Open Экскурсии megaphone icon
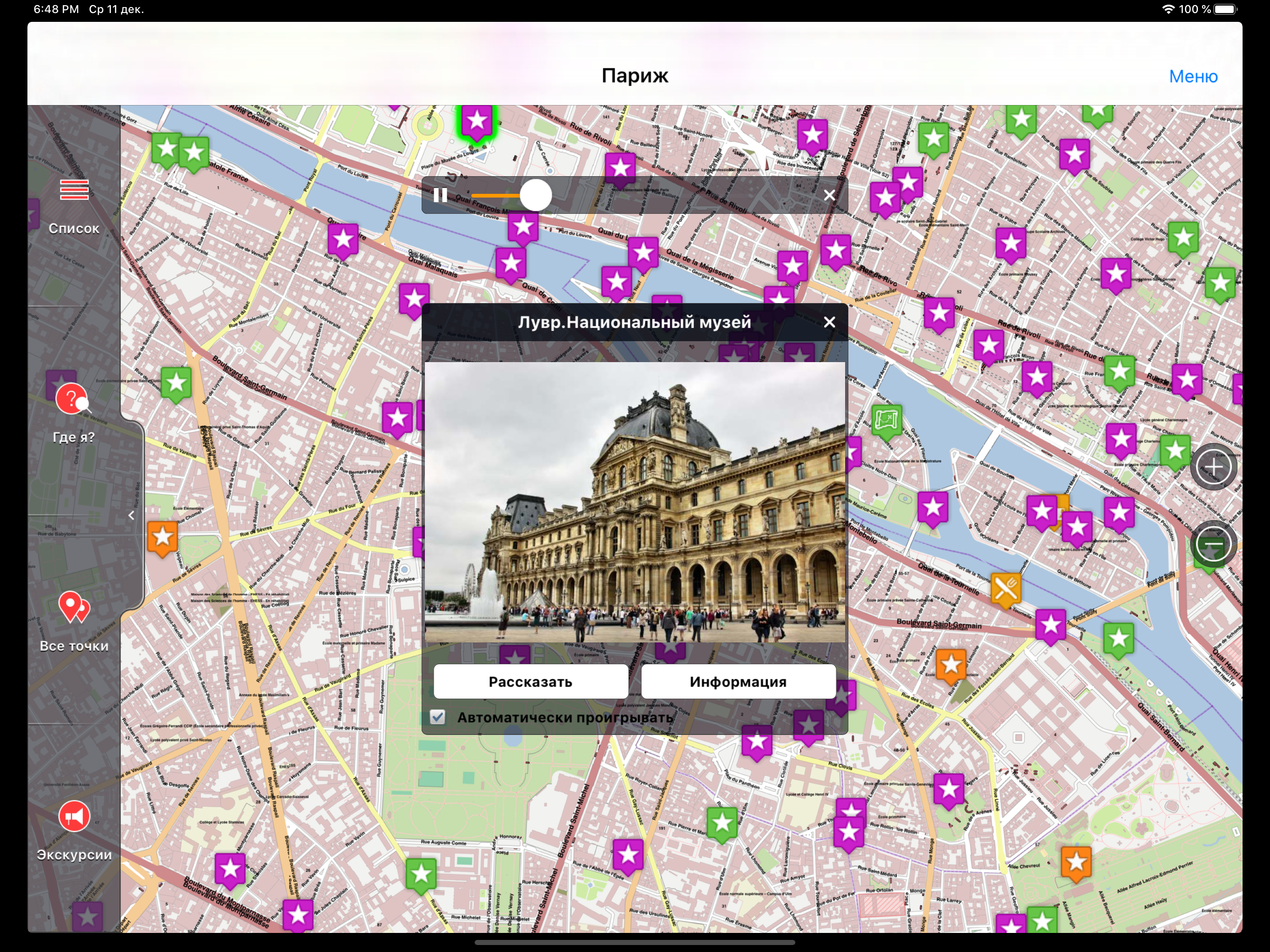Viewport: 1270px width, 952px height. click(x=74, y=816)
